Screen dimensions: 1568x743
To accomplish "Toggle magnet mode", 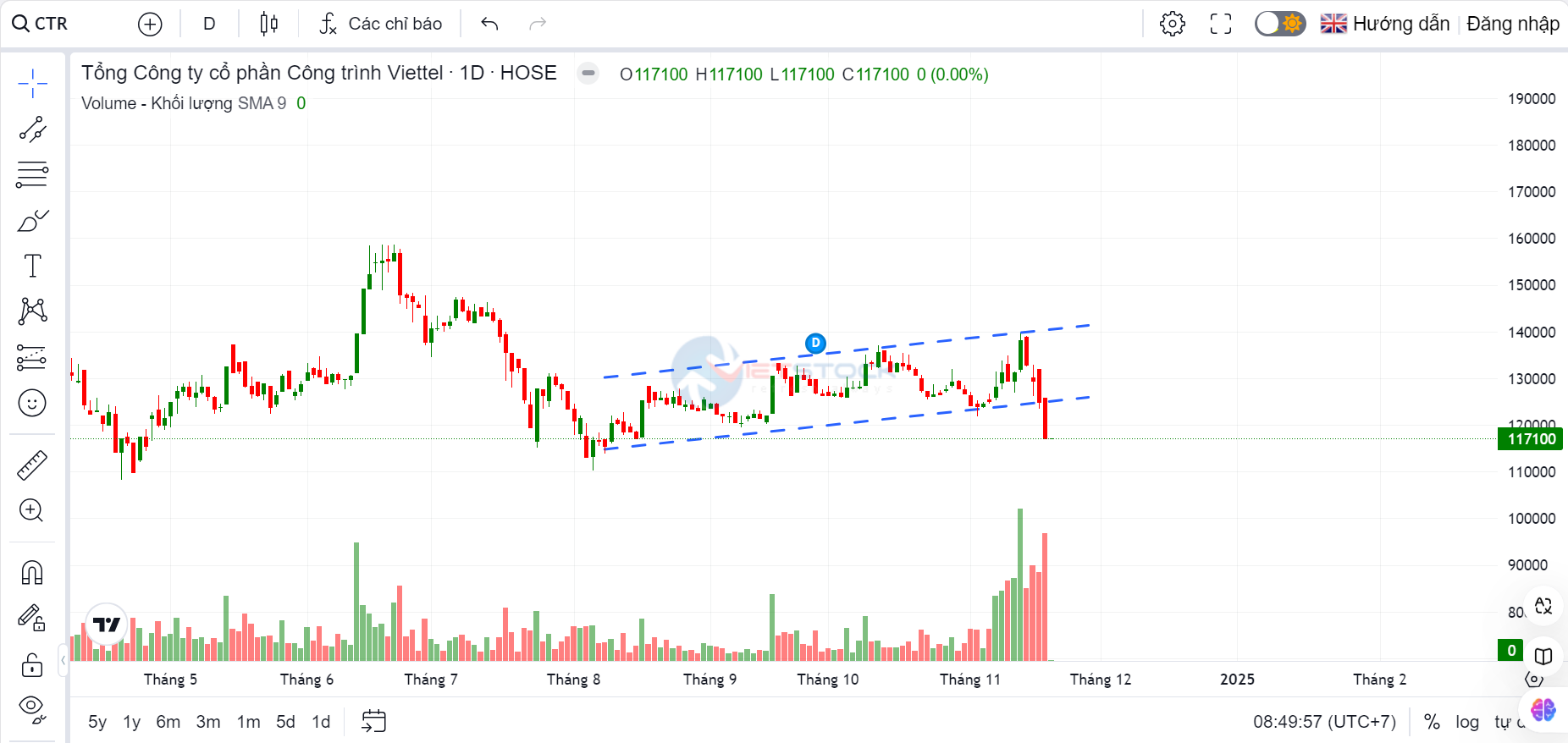I will (x=32, y=573).
